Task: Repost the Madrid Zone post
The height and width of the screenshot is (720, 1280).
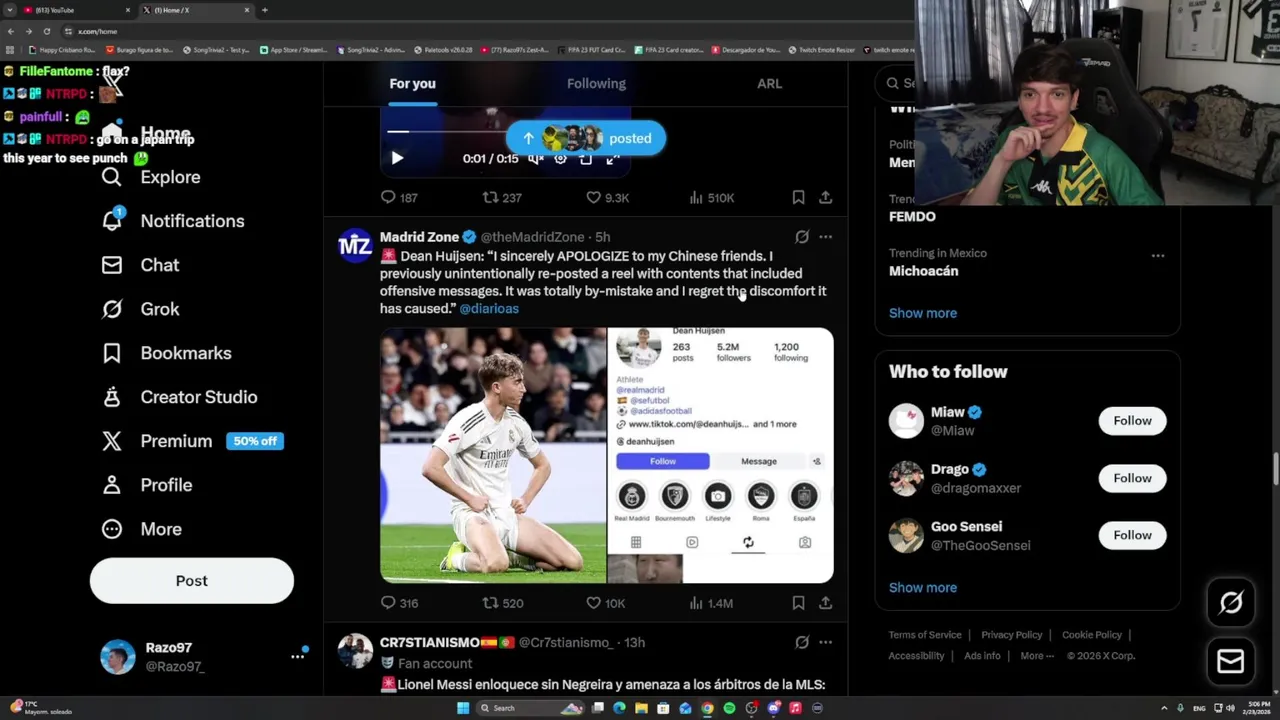Action: pyautogui.click(x=502, y=603)
